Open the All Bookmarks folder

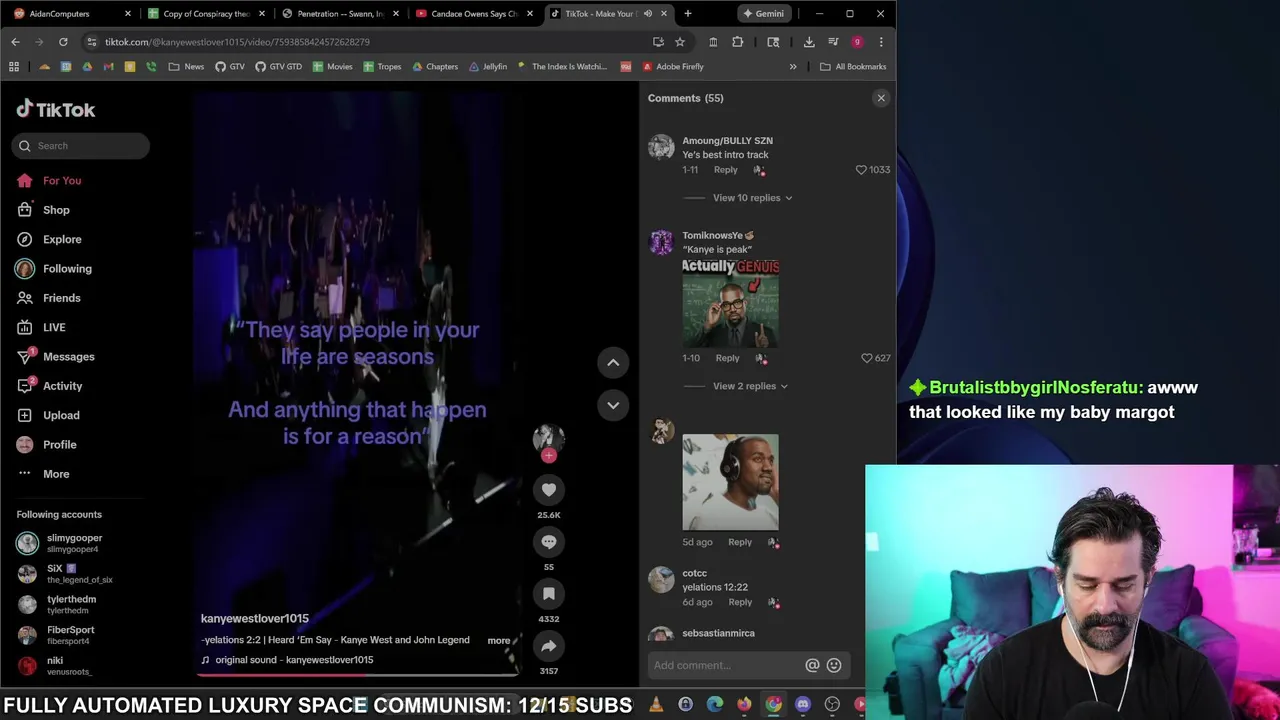853,67
